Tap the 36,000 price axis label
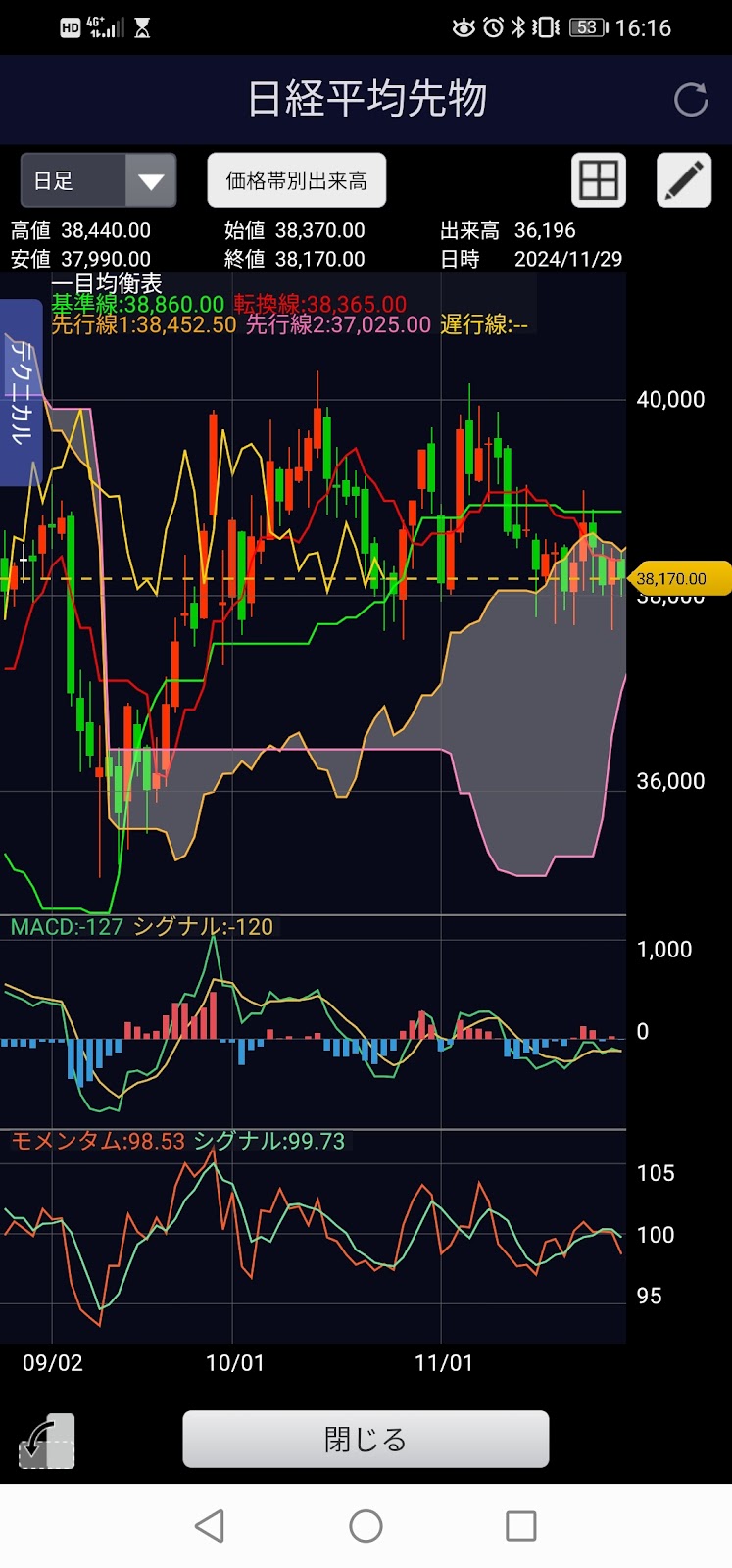This screenshot has height=1568, width=732. (670, 781)
